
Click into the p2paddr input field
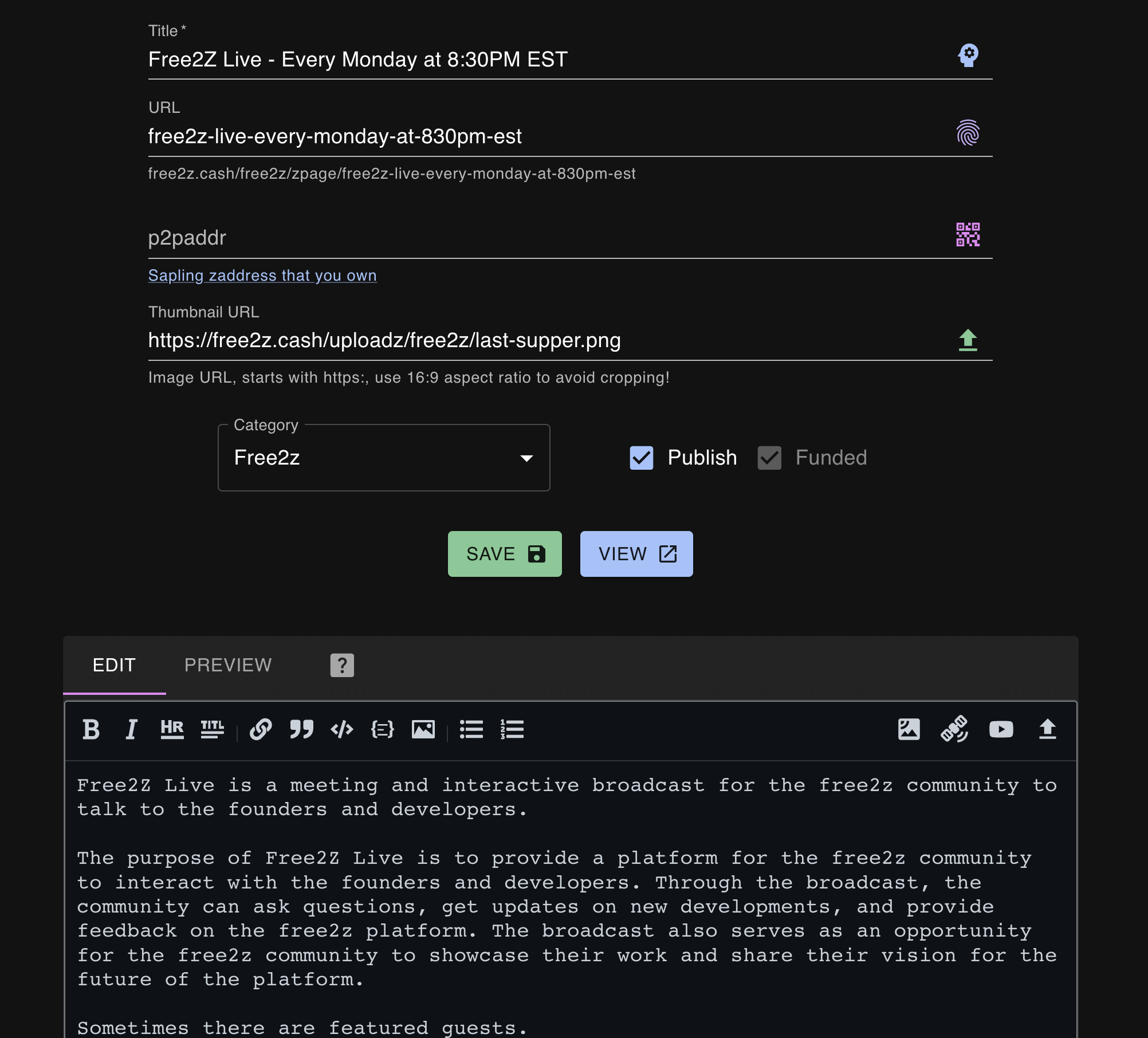[x=544, y=238]
